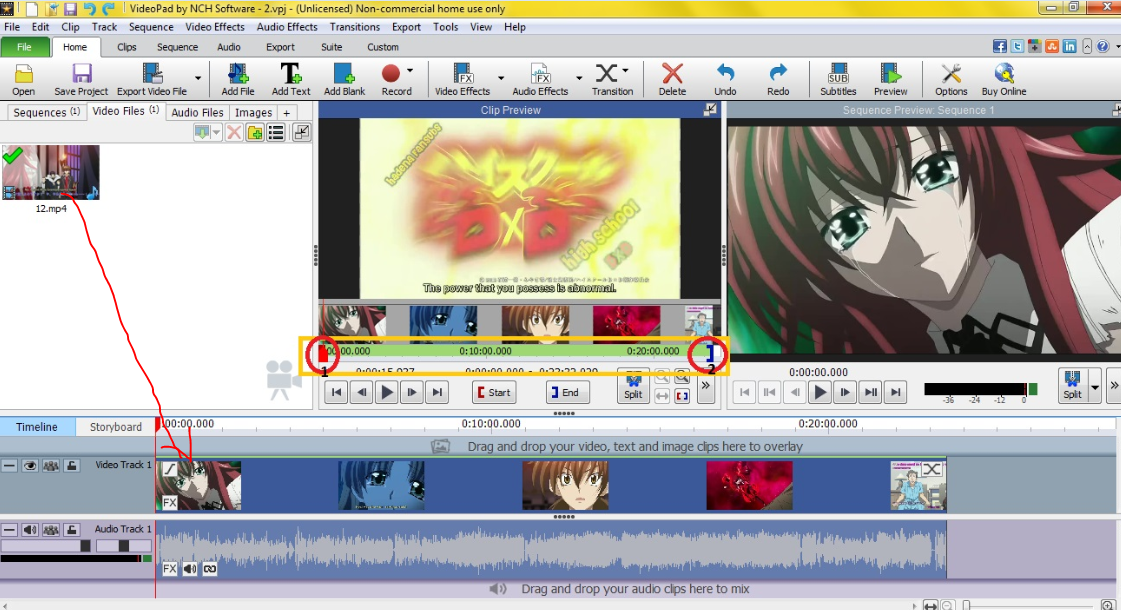Click the Redo toolbar icon
The width and height of the screenshot is (1121, 610).
(778, 80)
